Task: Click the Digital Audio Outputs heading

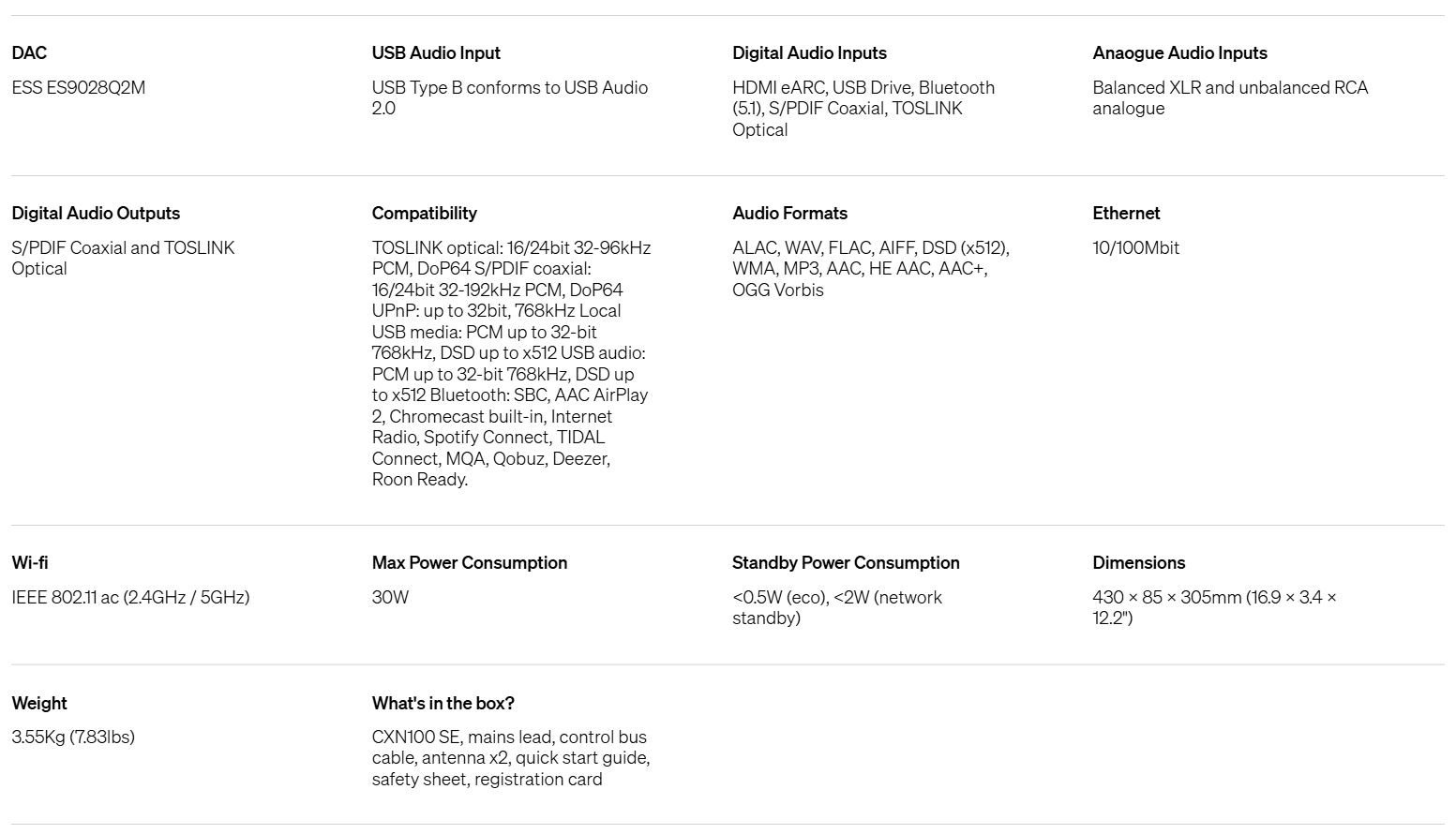Action: point(96,214)
